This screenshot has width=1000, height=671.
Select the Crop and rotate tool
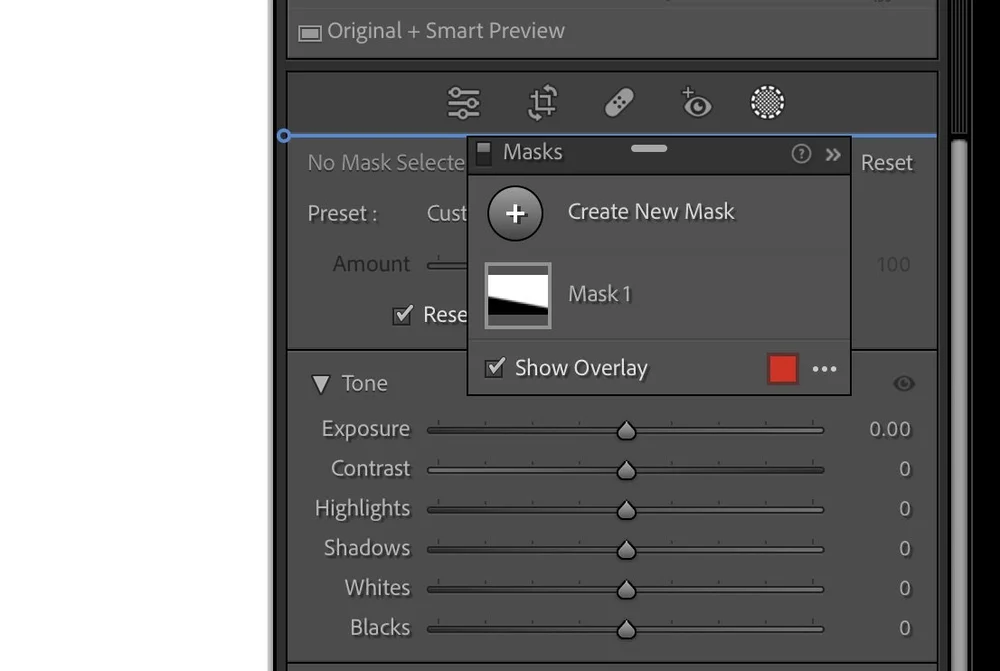tap(542, 103)
